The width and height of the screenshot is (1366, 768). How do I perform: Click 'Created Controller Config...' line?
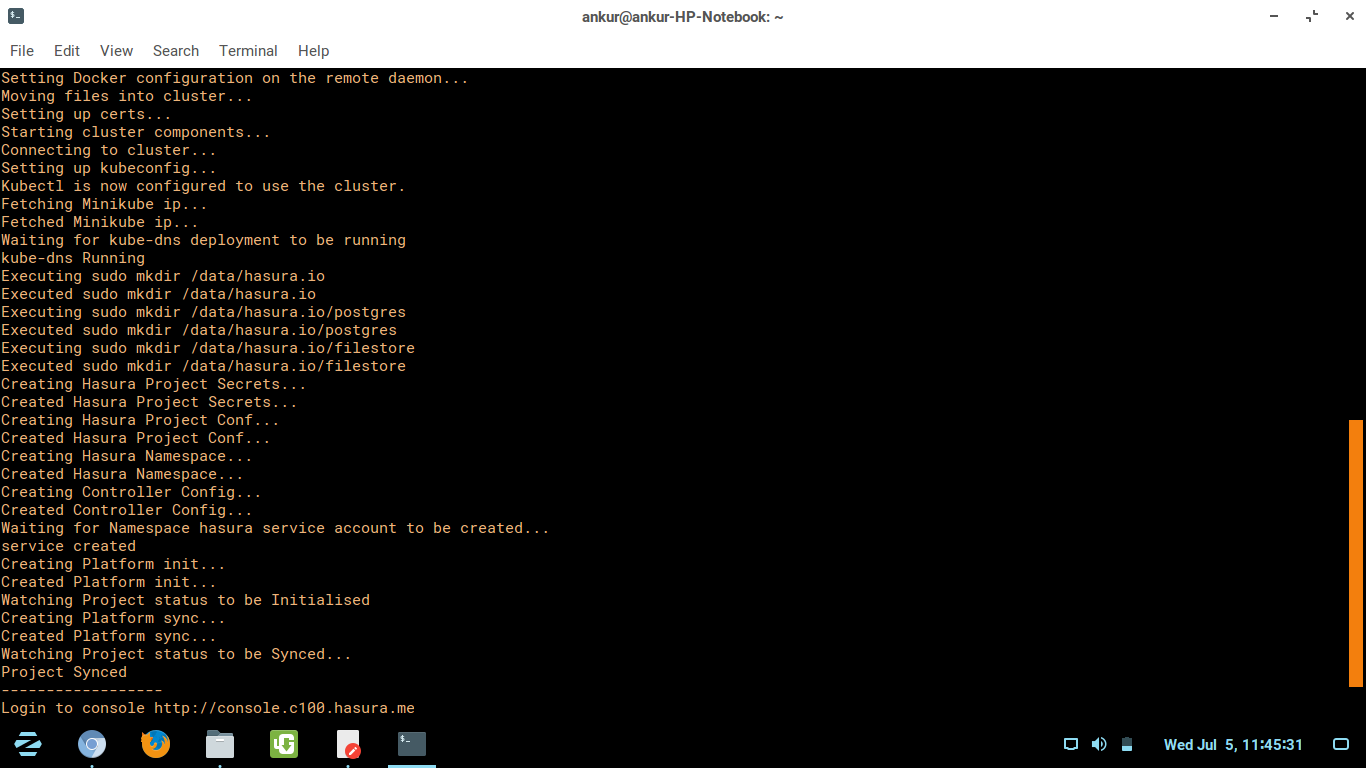tap(127, 510)
